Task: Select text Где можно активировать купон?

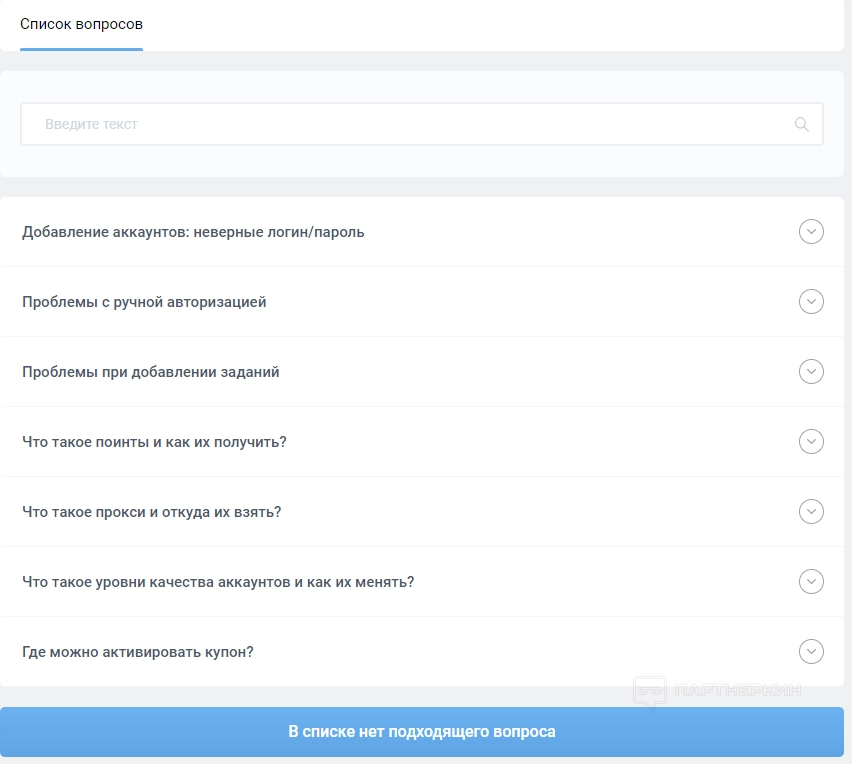Action: click(138, 652)
